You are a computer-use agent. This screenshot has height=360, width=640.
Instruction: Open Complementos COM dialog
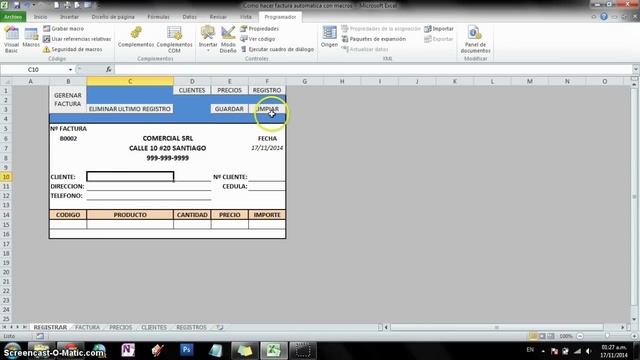[174, 40]
